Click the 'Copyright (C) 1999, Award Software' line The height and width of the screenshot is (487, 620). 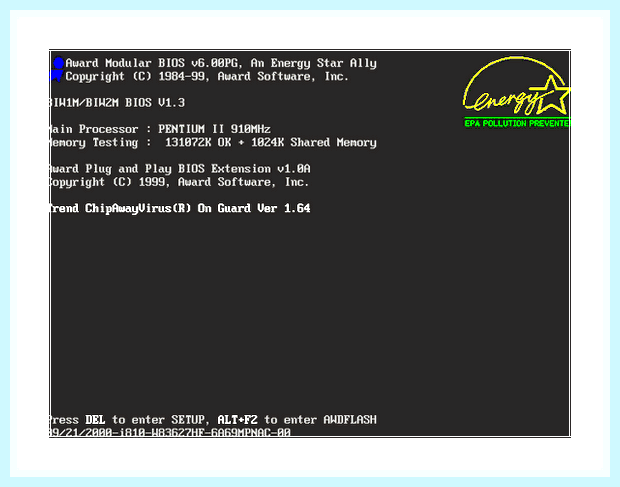tap(179, 182)
